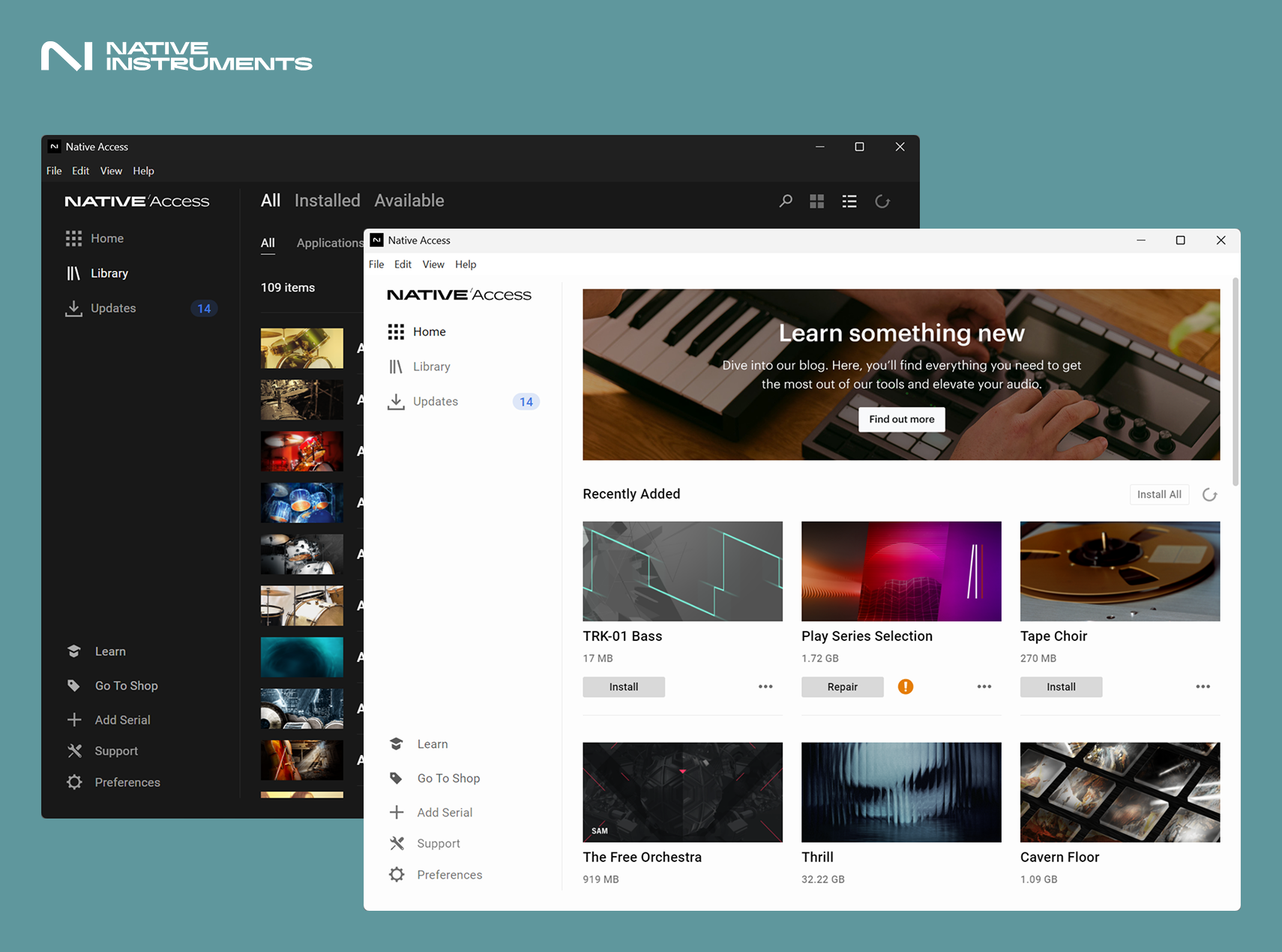
Task: Click Home grid icon in light window
Action: (x=396, y=331)
